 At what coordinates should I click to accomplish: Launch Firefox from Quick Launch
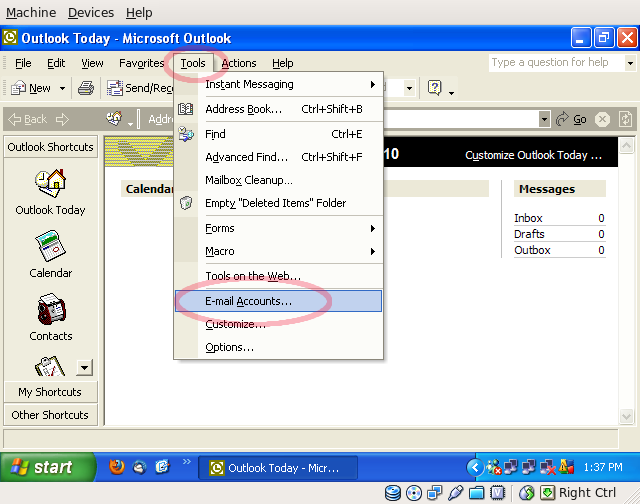tap(117, 467)
